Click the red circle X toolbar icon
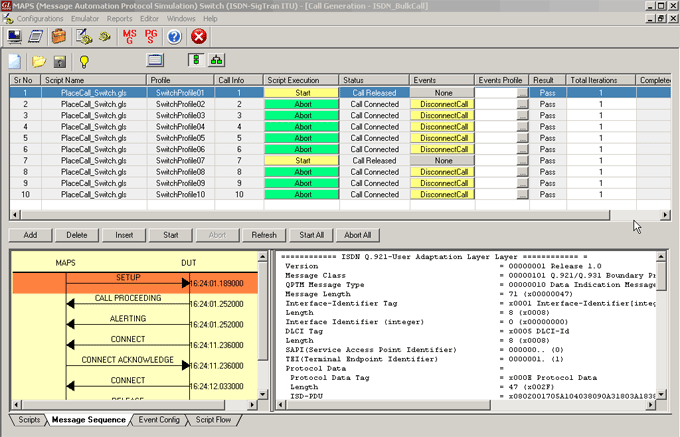This screenshot has height=437, width=680. [199, 36]
